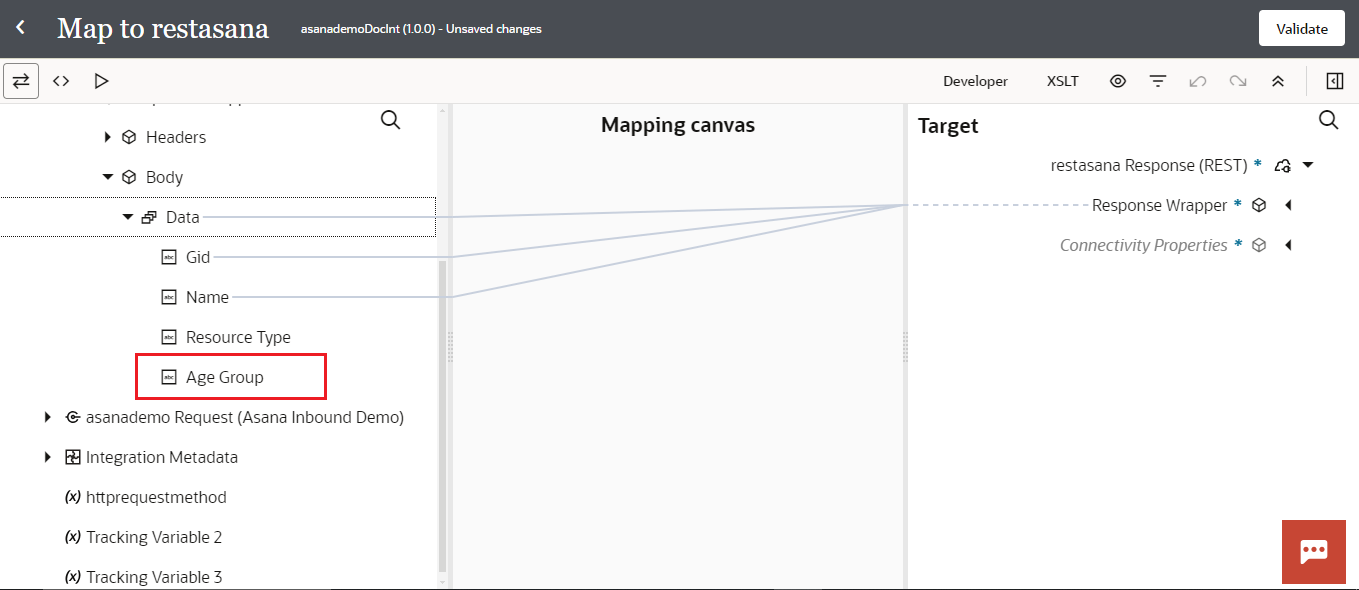Click the Target search magnifier icon
This screenshot has width=1359, height=590.
tap(1328, 120)
